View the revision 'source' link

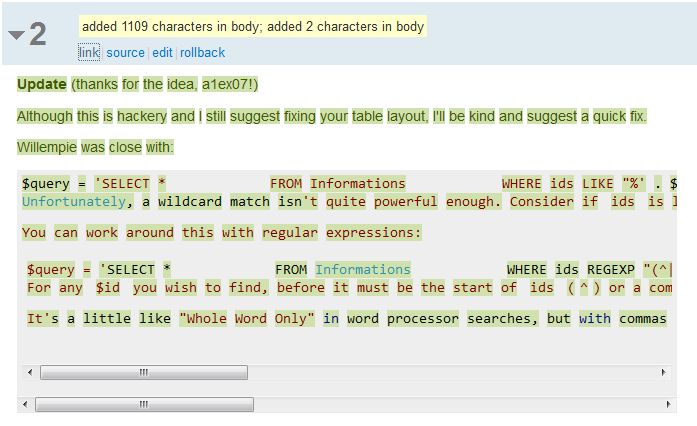click(125, 52)
